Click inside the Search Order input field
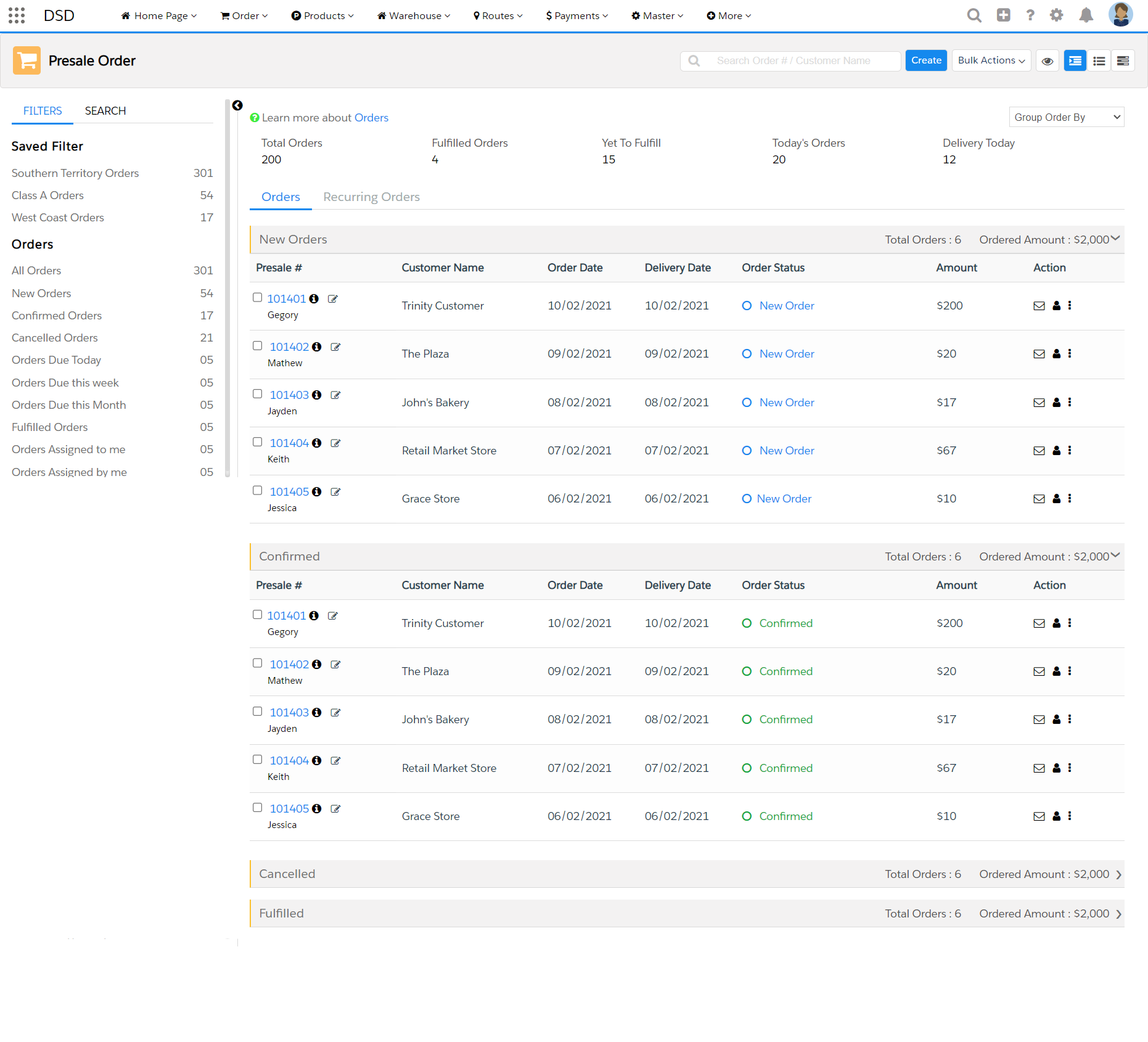The height and width of the screenshot is (1042, 1148). (x=795, y=60)
